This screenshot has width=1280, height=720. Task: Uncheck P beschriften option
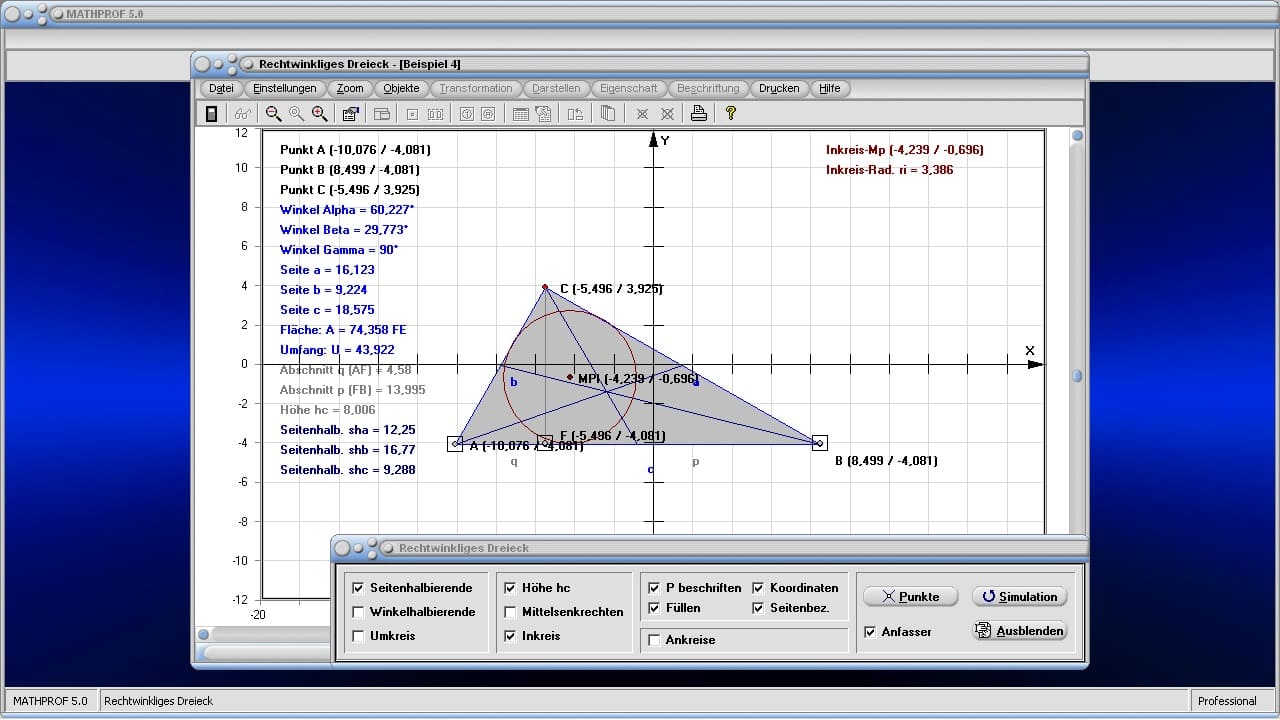pos(654,588)
